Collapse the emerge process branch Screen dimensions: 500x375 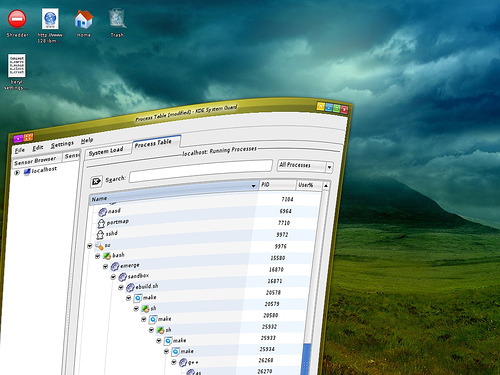(105, 266)
